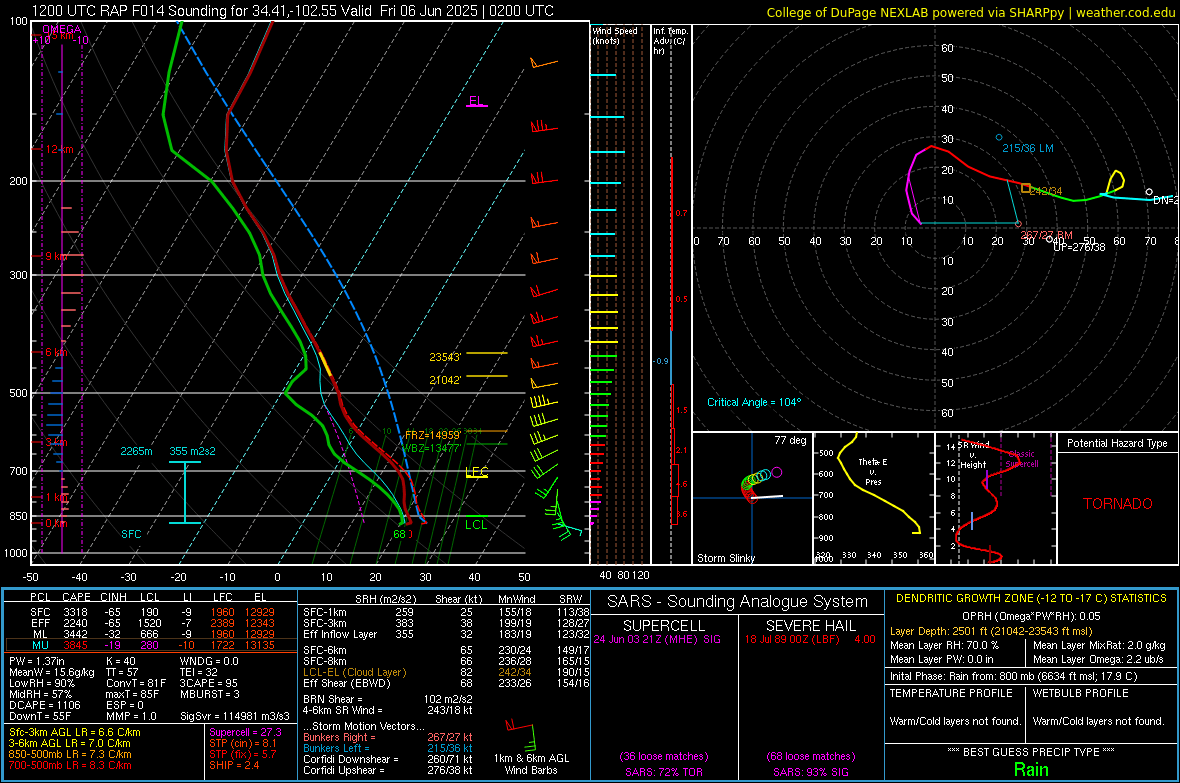Click the FRZ=14959' freezing level label
Image resolution: width=1180 pixels, height=783 pixels.
(x=432, y=435)
